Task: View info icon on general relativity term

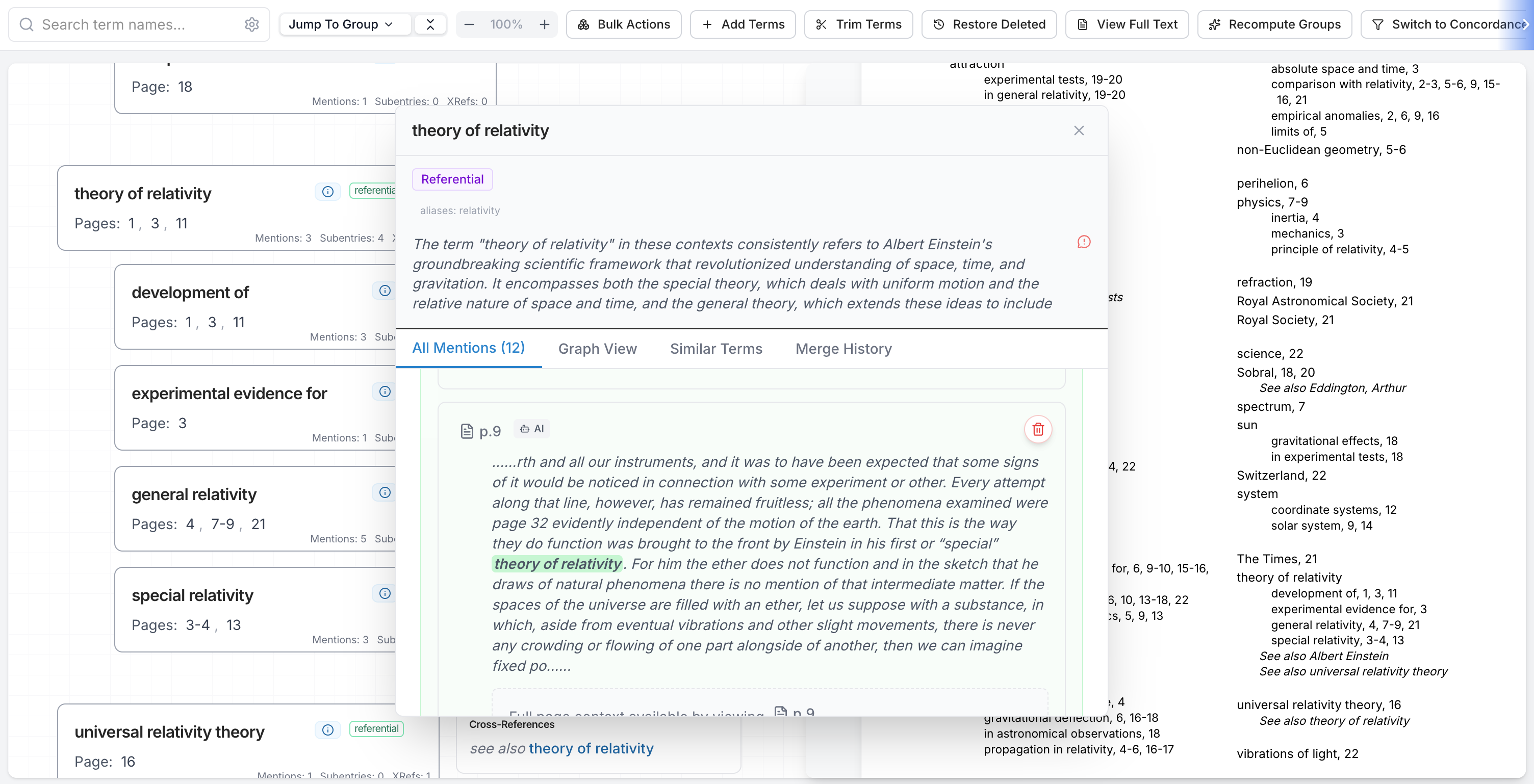Action: 385,493
